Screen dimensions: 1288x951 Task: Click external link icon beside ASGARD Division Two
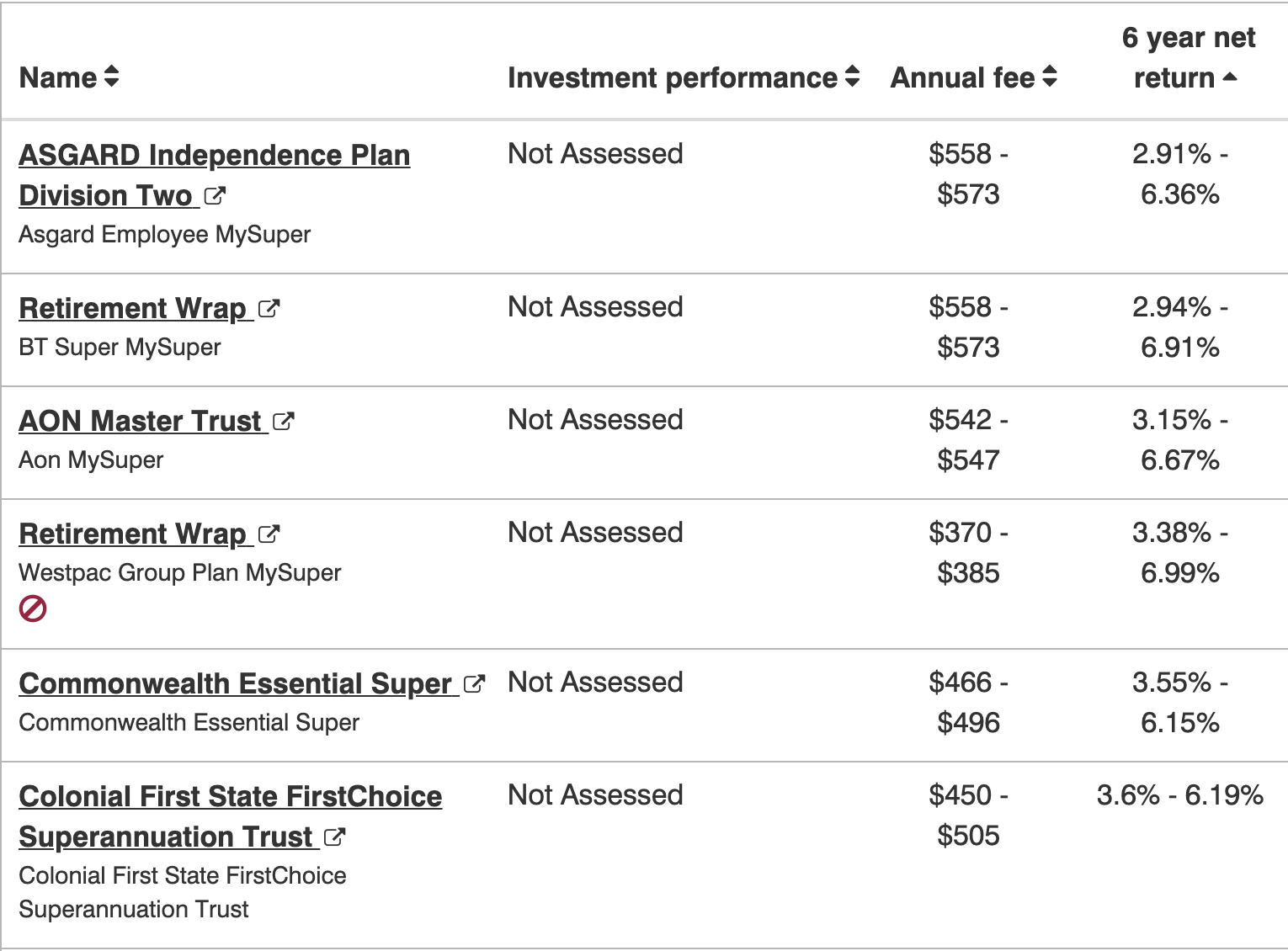click(215, 196)
